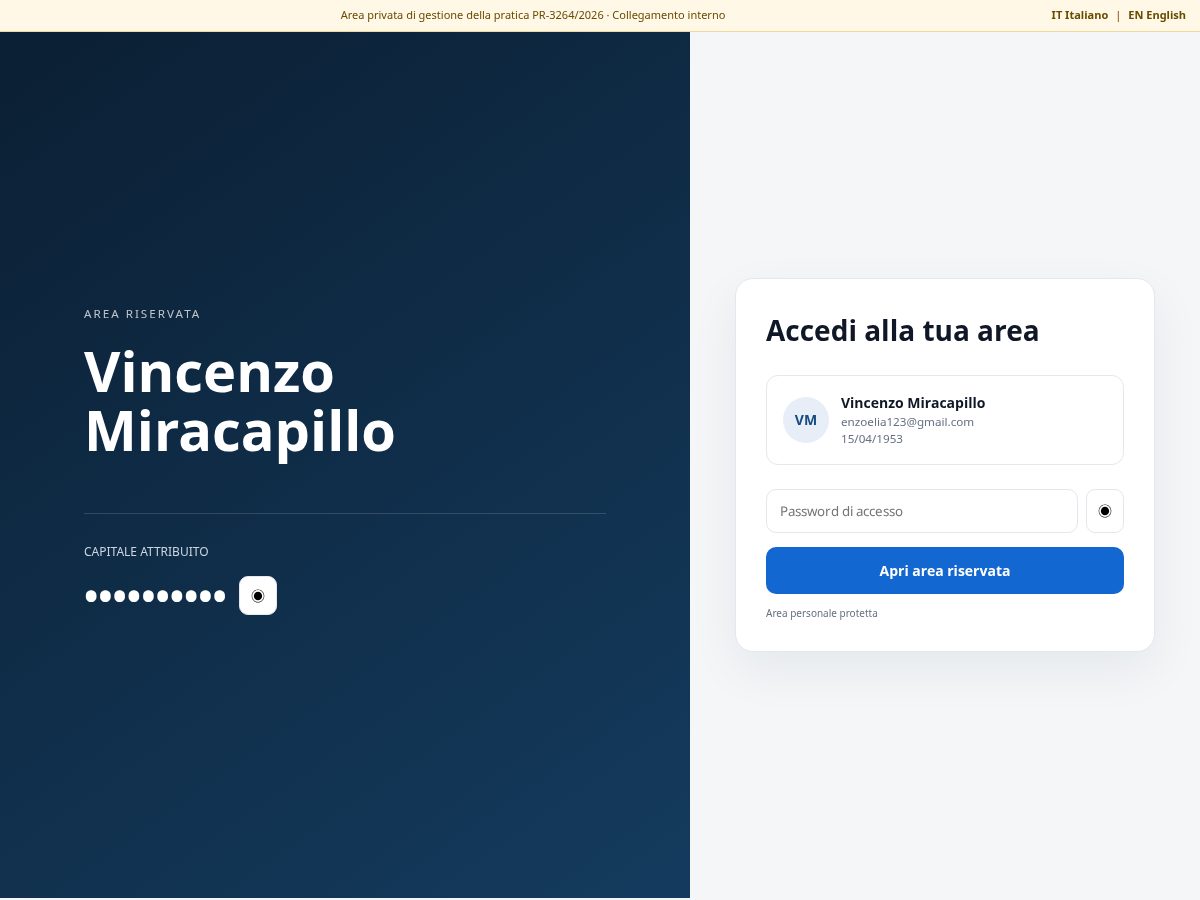Show the typed access password
The height and width of the screenshot is (900, 1200).
click(1105, 511)
